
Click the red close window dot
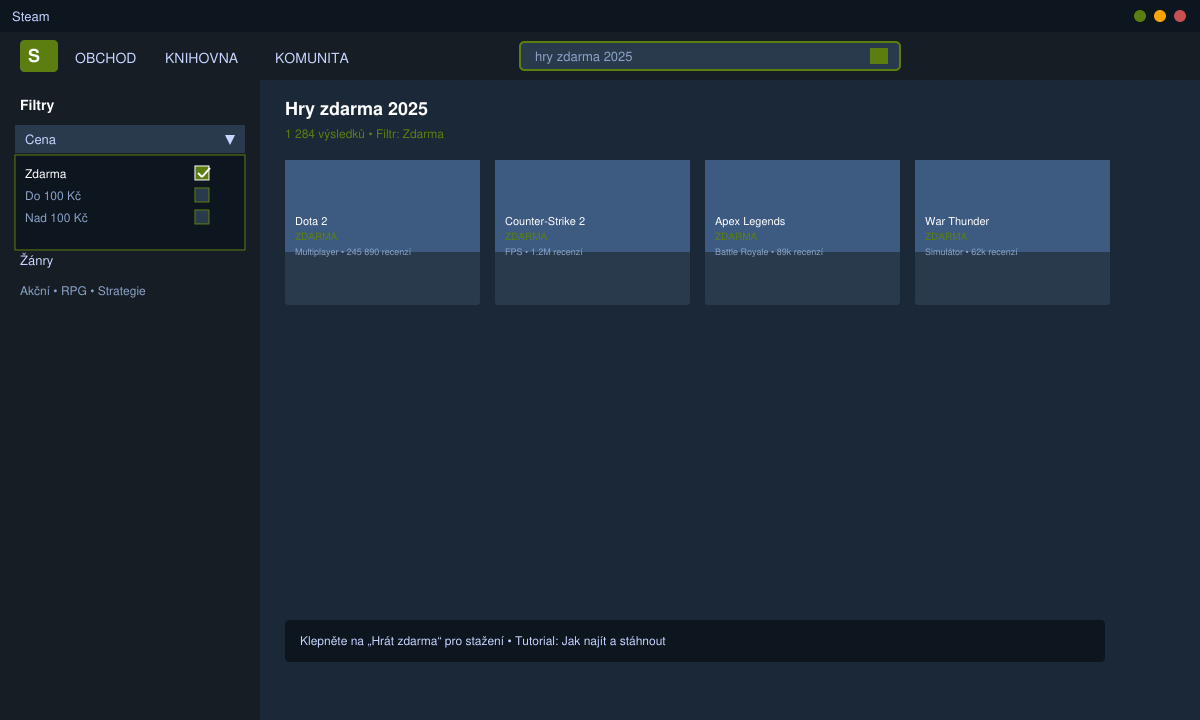(1180, 16)
